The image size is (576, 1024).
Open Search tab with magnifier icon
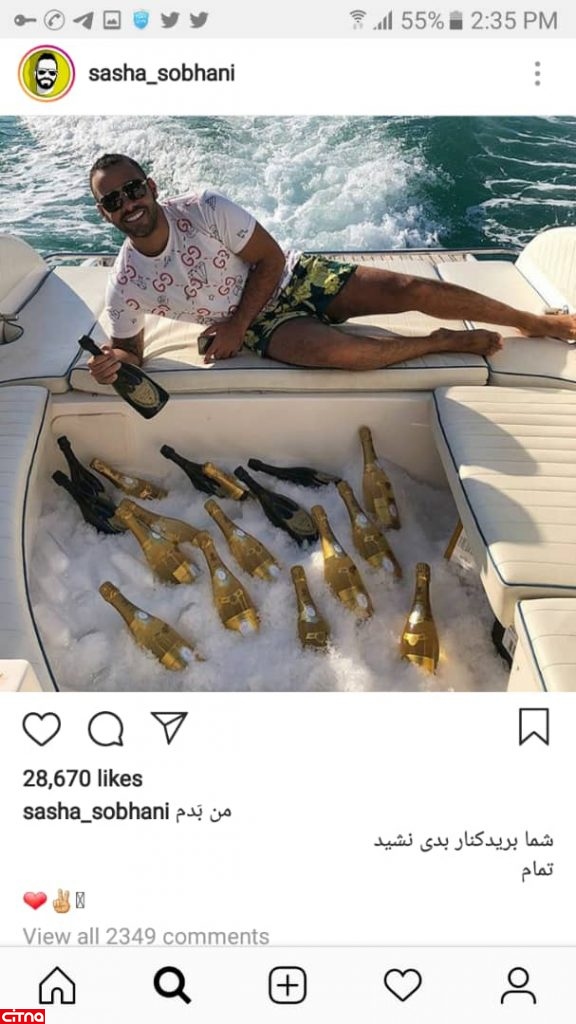point(172,985)
